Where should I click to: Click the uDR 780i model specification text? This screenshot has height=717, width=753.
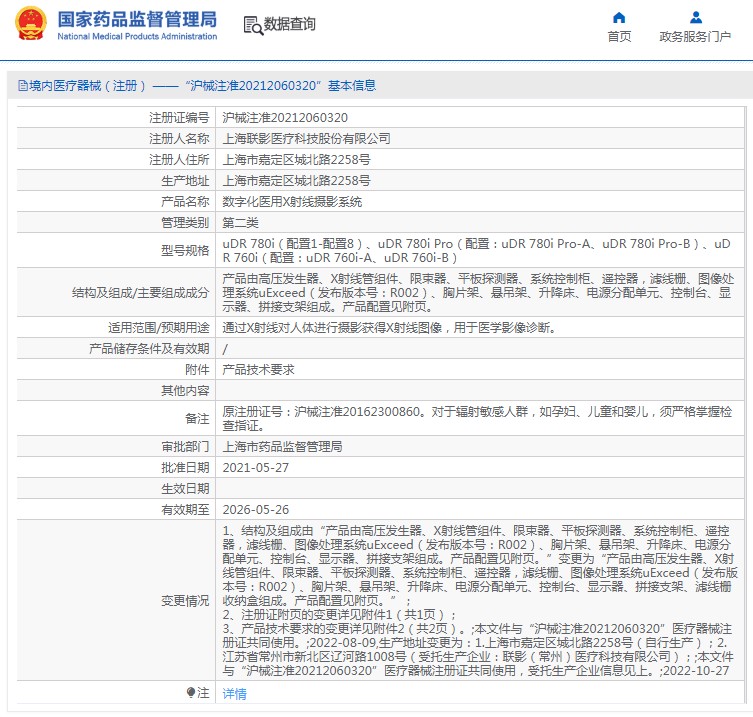coord(476,251)
